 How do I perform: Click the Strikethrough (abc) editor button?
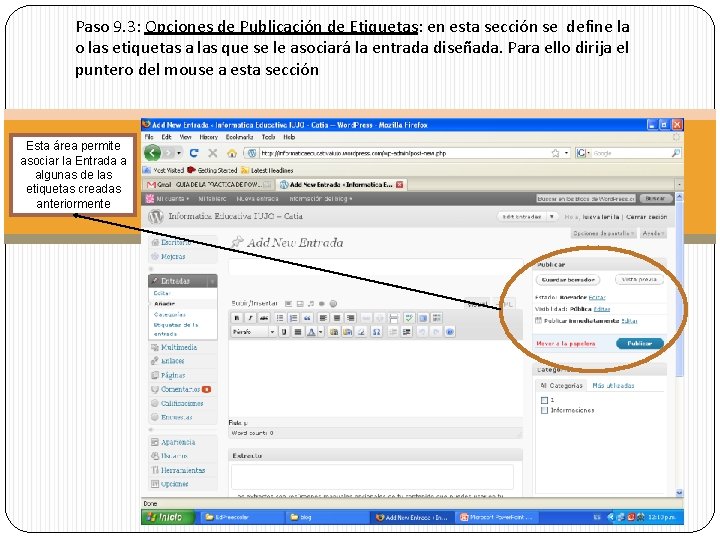coord(264,318)
